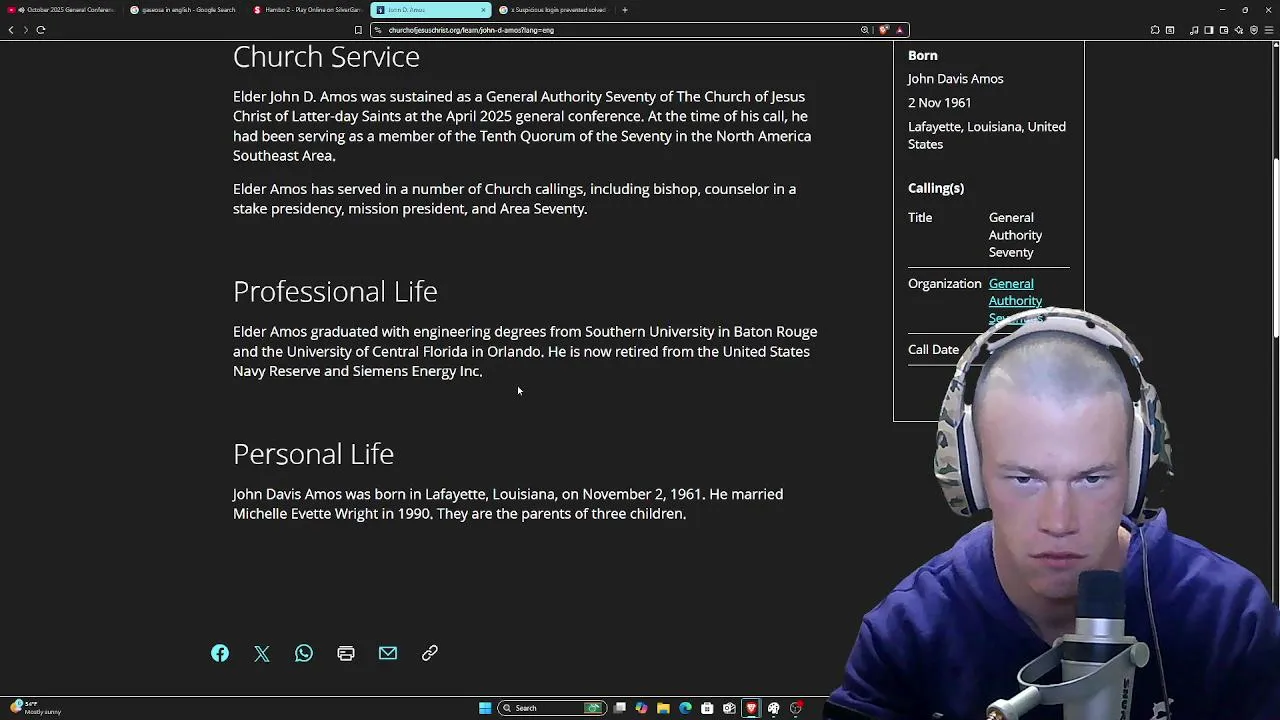
Task: Open Microsoft Store from taskbar
Action: tap(707, 708)
